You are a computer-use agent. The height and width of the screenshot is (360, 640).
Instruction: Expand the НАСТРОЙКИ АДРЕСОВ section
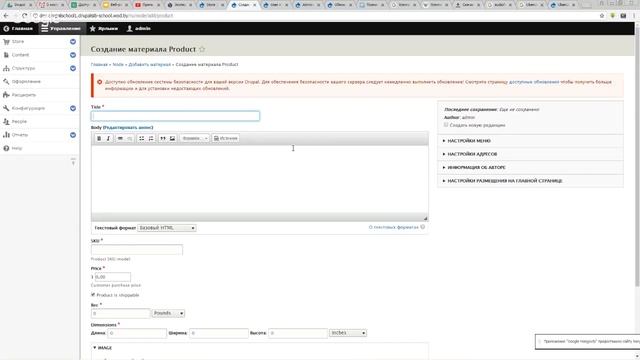472,154
